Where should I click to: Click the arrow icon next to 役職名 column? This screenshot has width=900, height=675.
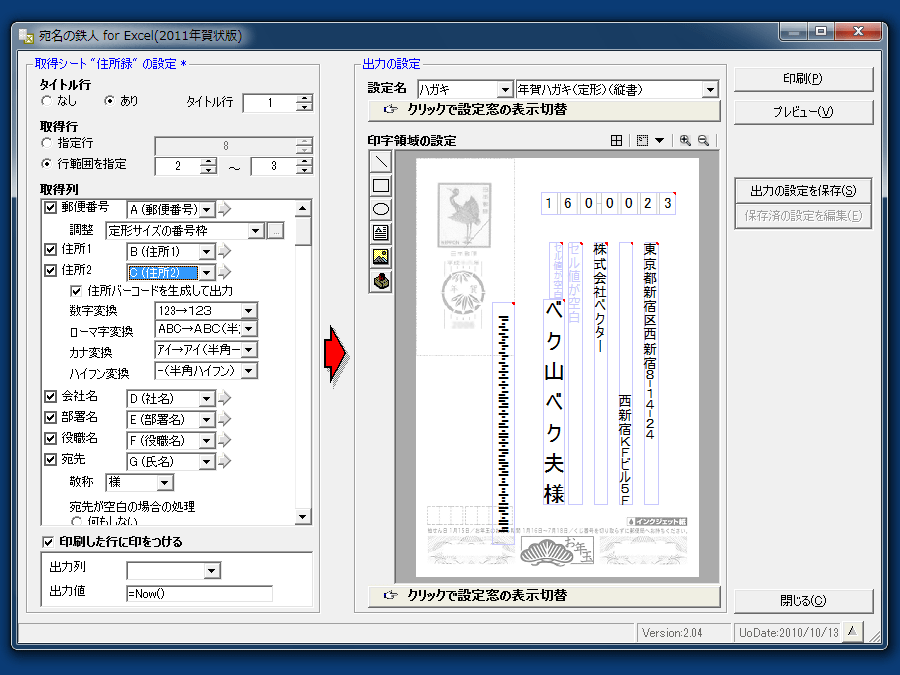click(225, 440)
